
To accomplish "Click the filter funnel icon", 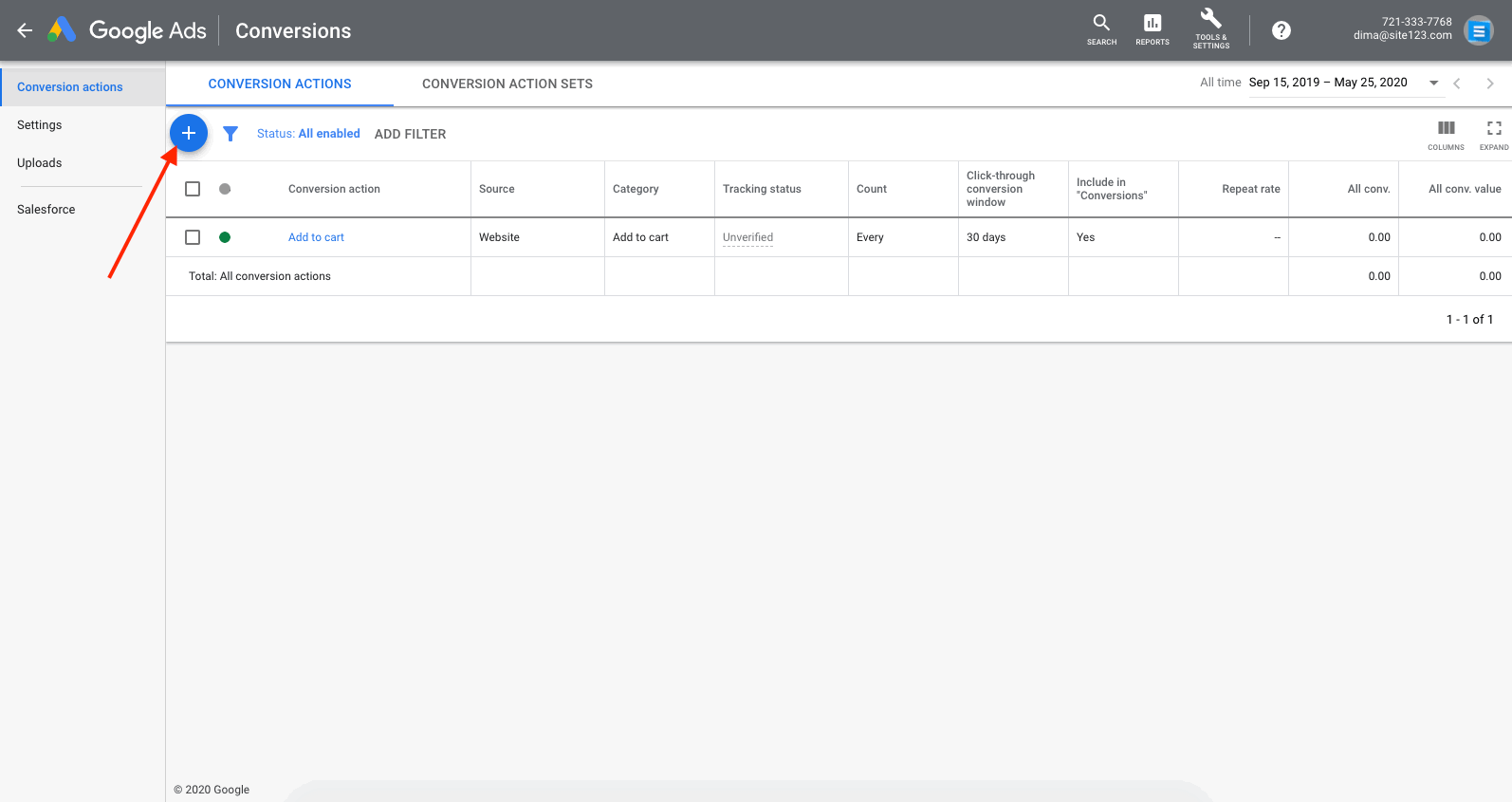I will coord(230,134).
